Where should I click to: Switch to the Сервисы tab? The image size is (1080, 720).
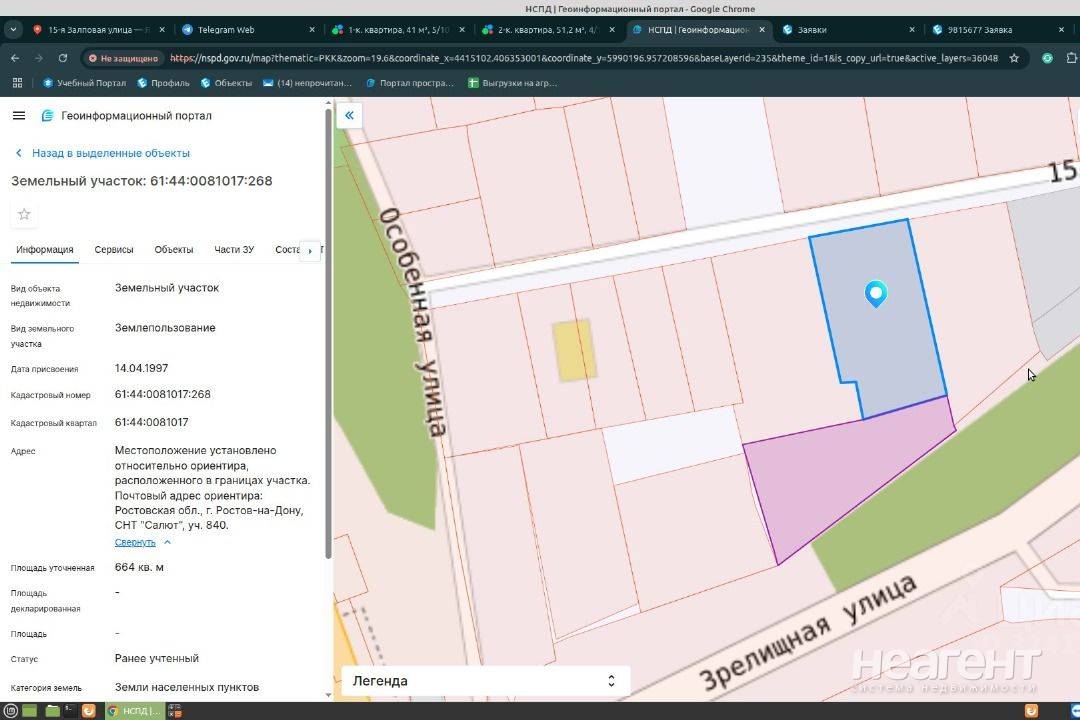114,250
